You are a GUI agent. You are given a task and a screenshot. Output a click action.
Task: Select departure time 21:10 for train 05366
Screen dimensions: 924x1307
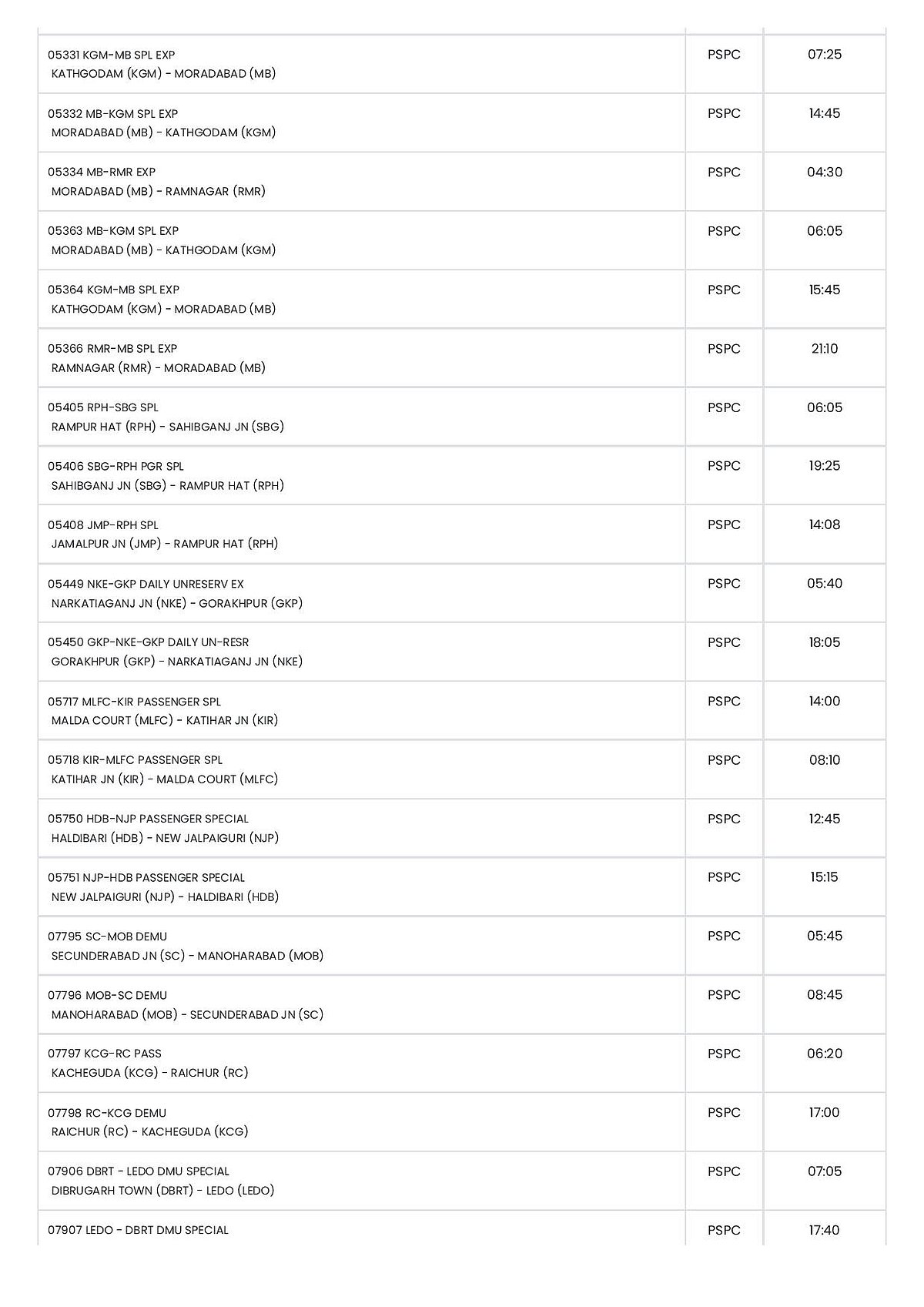824,349
